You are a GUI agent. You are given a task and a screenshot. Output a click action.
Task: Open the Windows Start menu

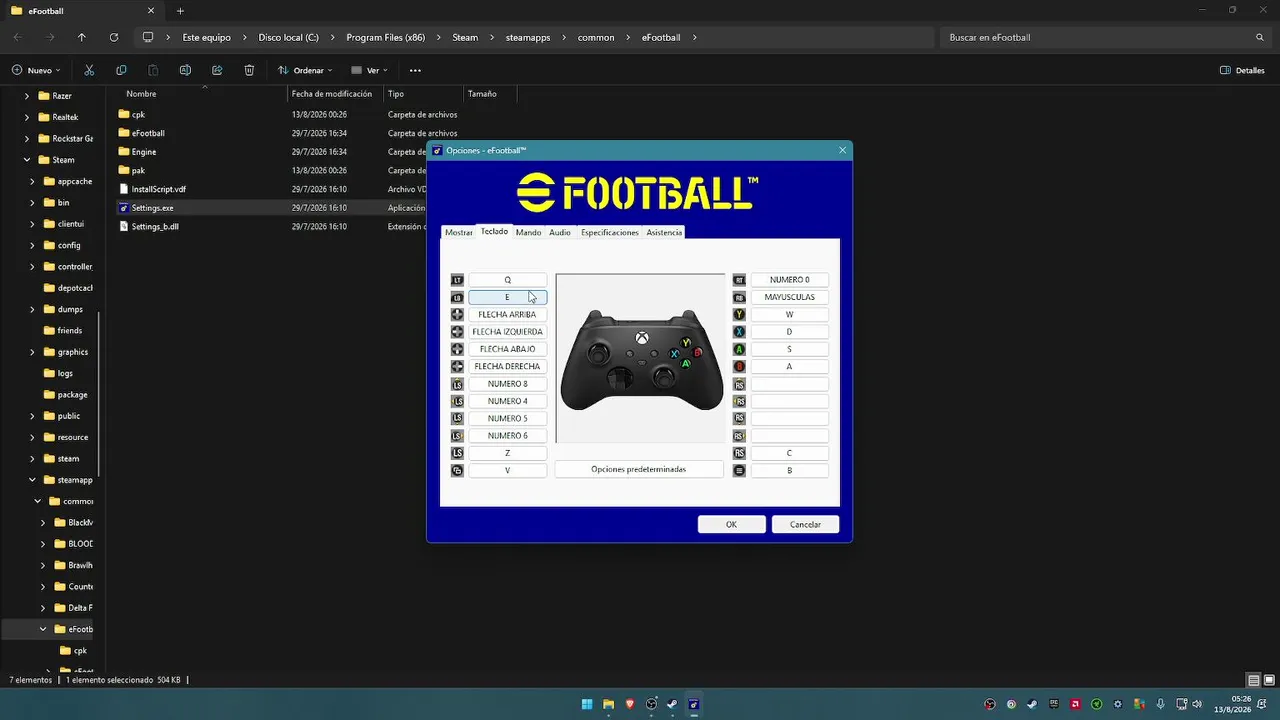click(x=587, y=704)
